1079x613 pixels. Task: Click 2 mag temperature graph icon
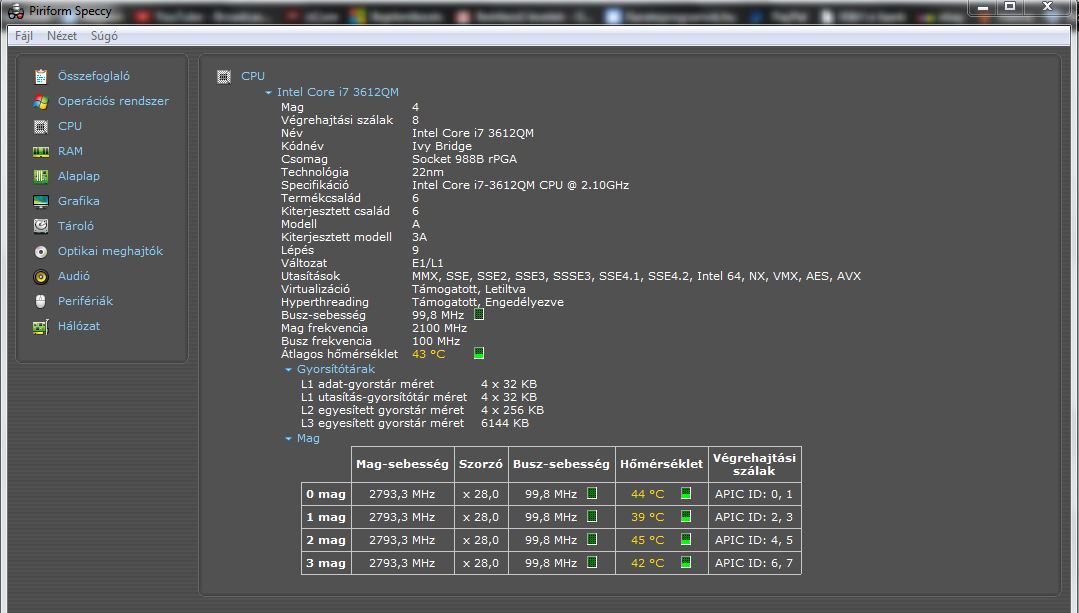685,539
